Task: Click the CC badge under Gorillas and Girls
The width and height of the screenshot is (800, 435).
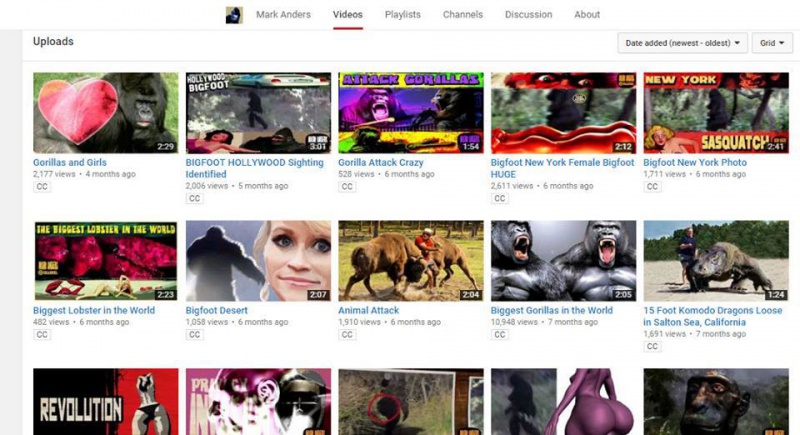Action: (x=42, y=186)
